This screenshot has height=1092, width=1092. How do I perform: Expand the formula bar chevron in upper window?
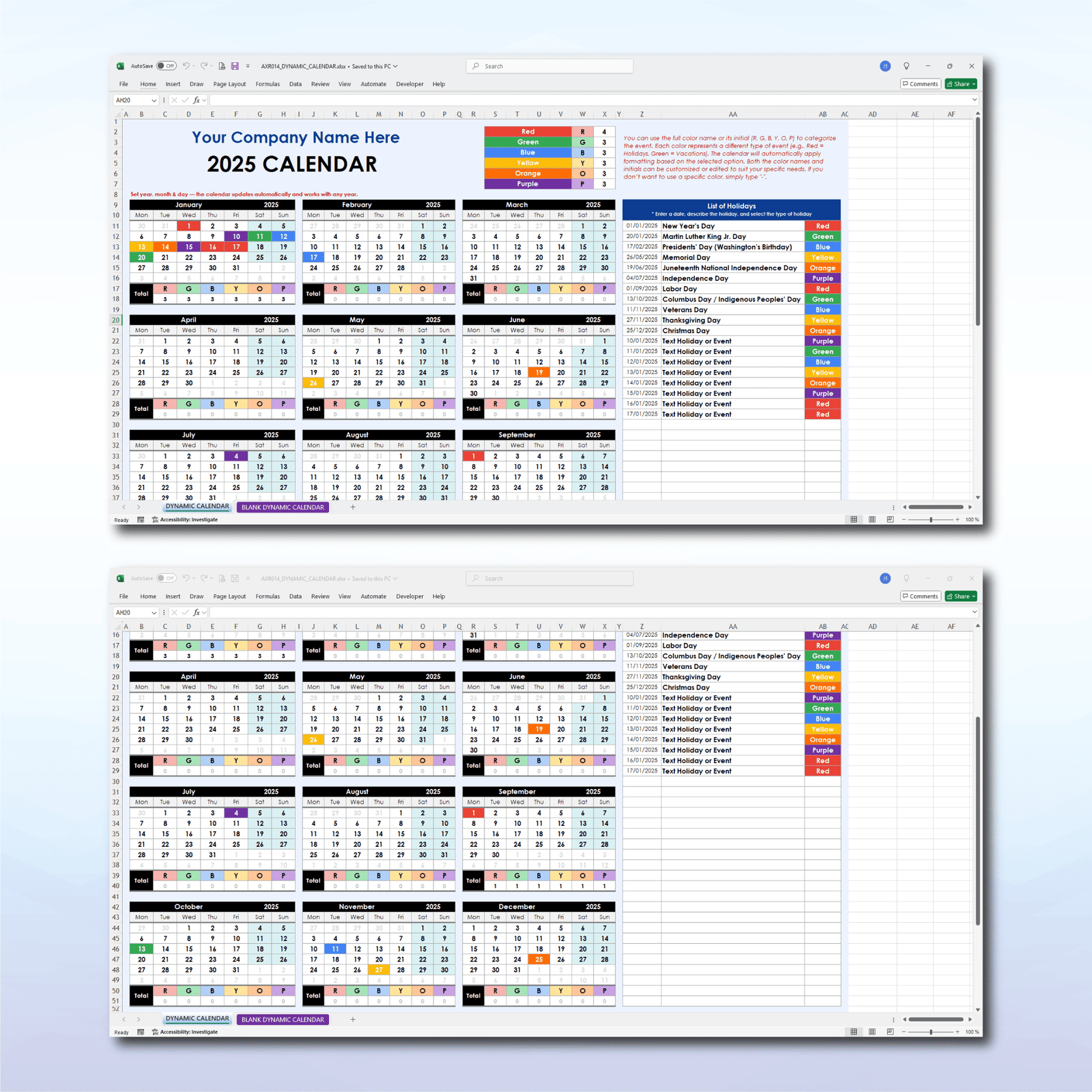[974, 100]
